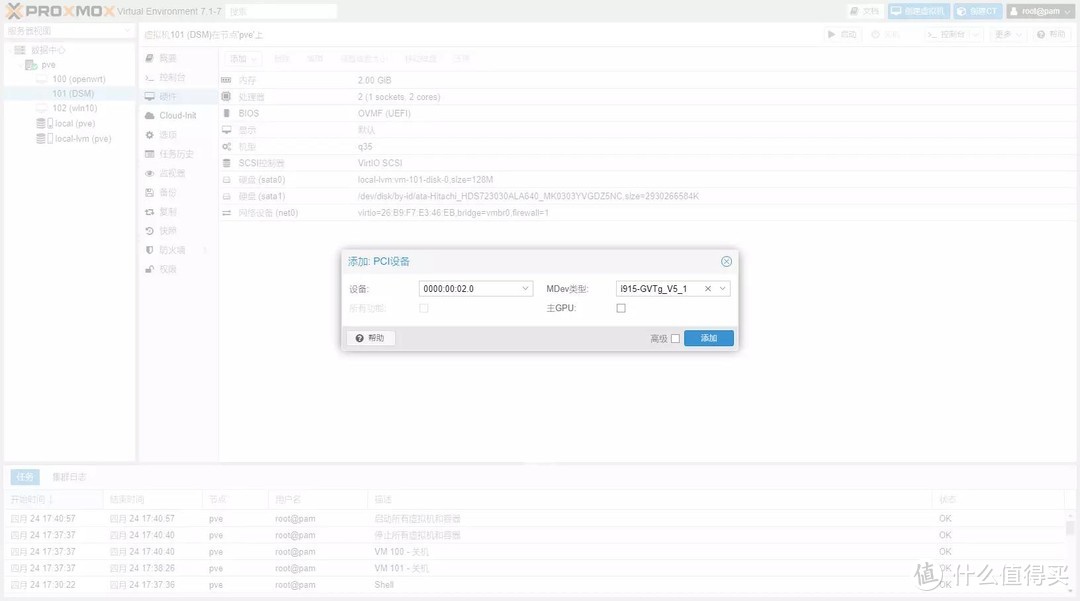1080x601 pixels.
Task: Switch to the 任务 tab
Action: tap(25, 476)
